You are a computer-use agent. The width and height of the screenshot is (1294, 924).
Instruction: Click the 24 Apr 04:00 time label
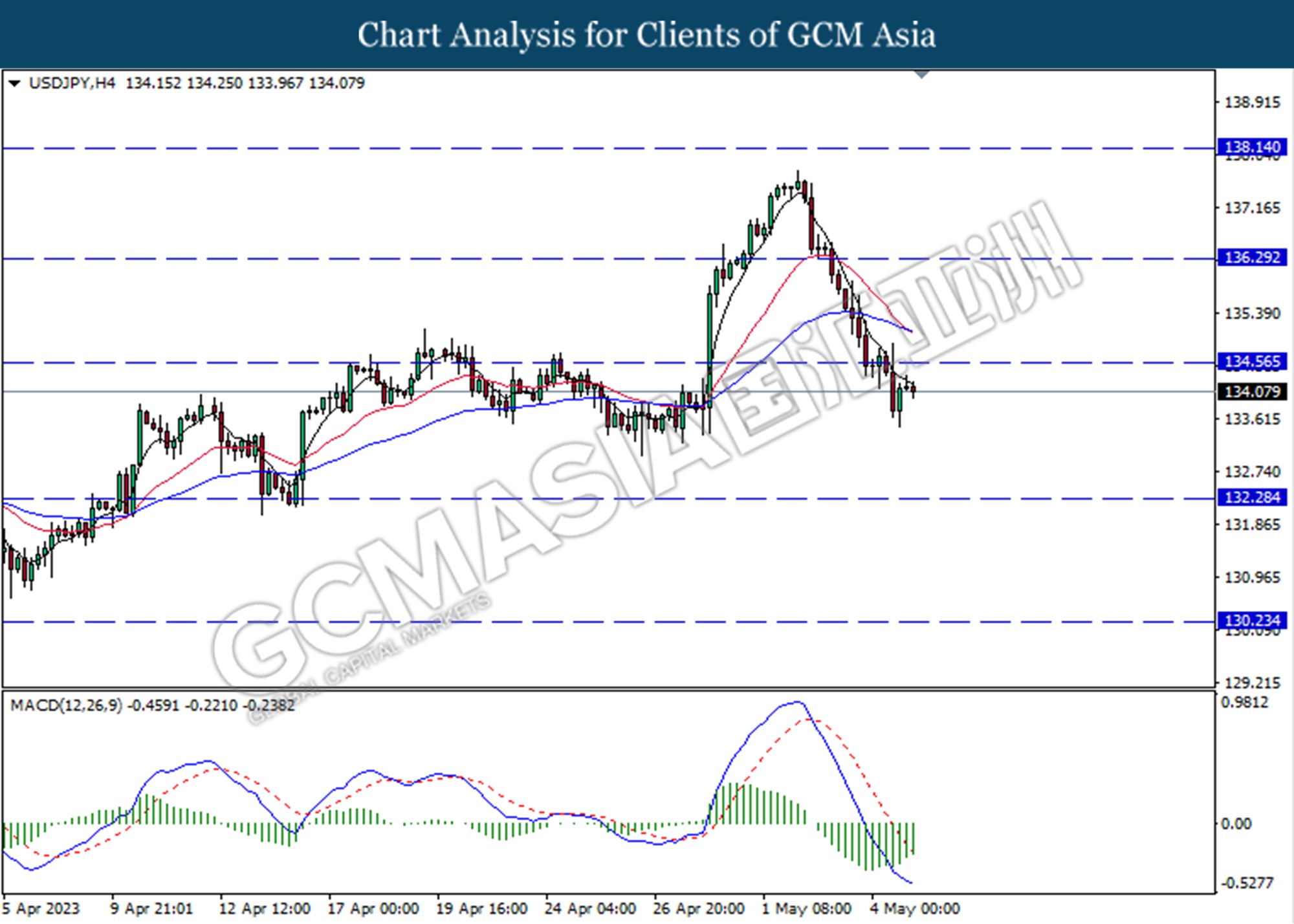tap(591, 908)
